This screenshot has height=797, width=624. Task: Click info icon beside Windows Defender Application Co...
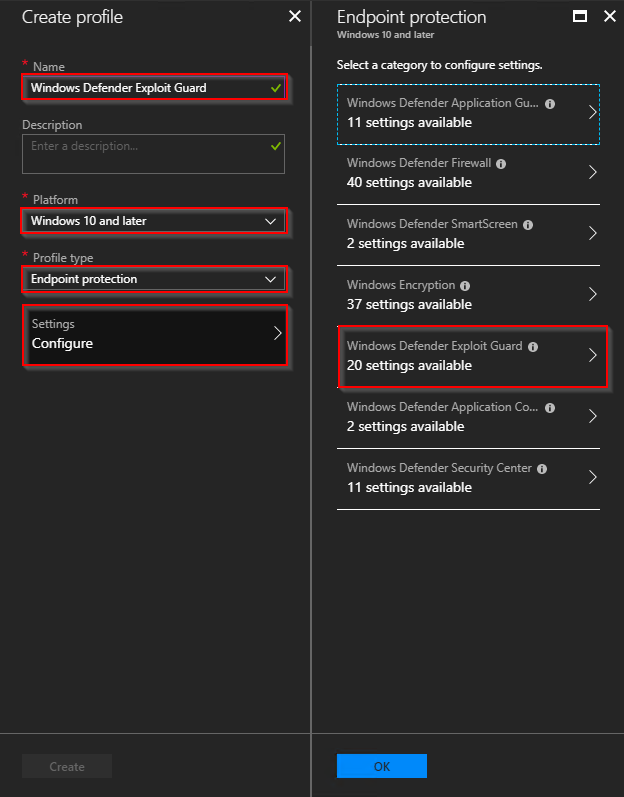[x=550, y=408]
